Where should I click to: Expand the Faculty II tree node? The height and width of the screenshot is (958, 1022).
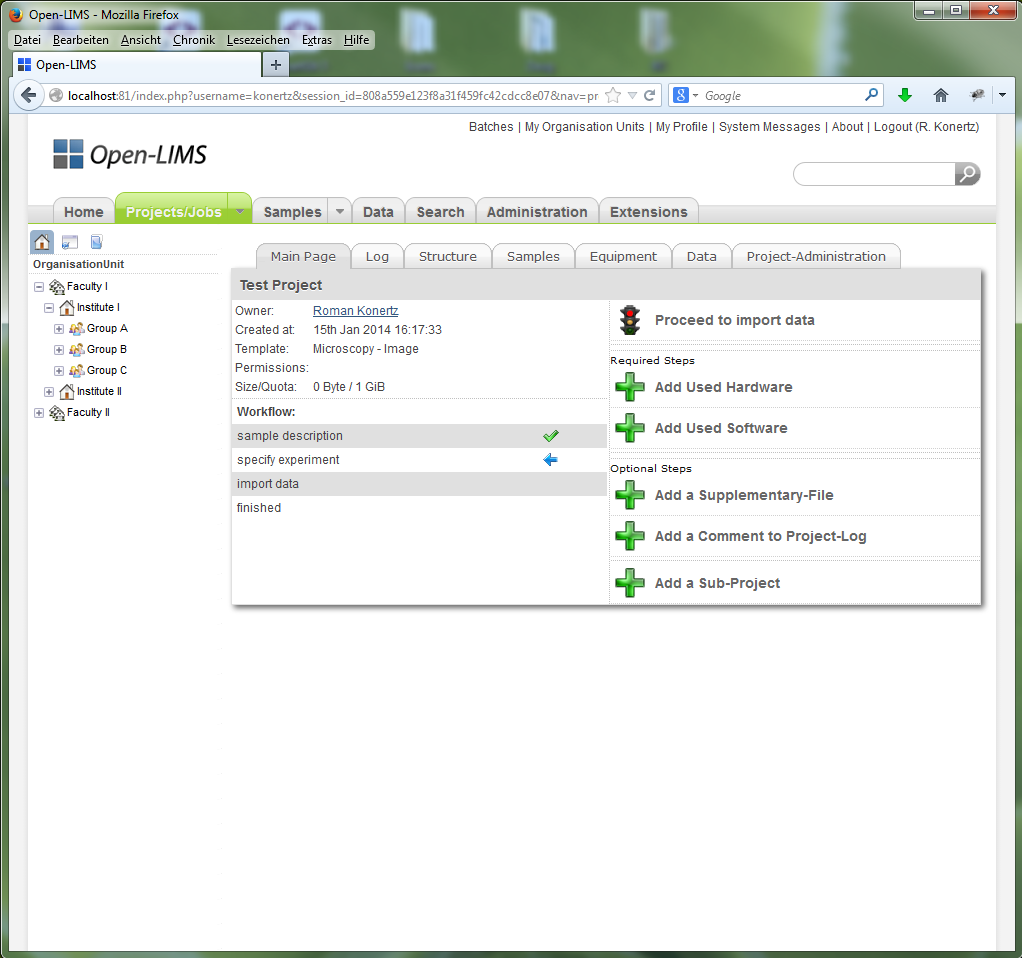click(38, 412)
